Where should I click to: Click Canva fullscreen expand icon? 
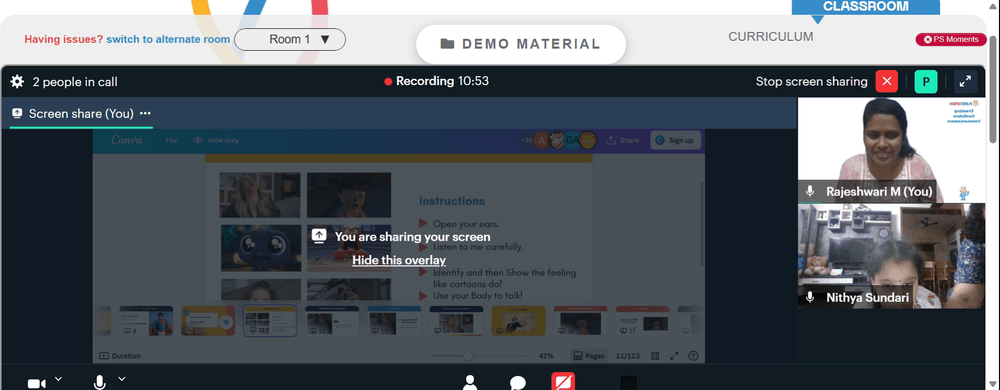(x=674, y=356)
